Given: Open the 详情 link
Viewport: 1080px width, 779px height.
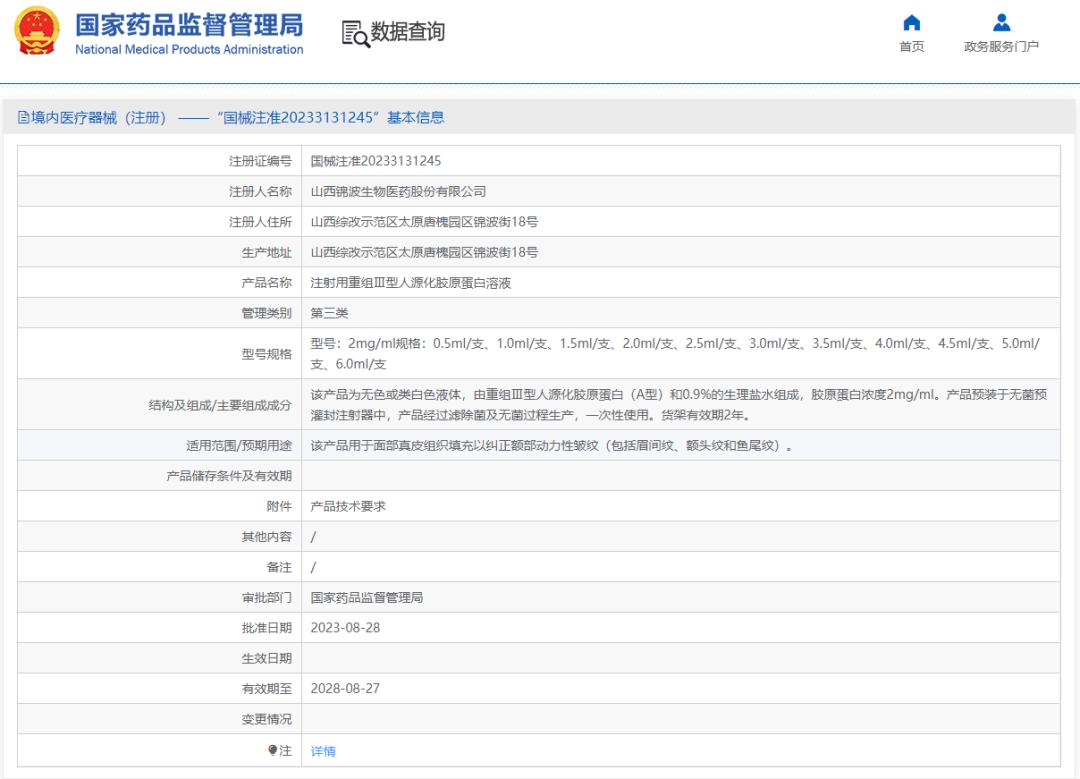Looking at the screenshot, I should point(323,751).
